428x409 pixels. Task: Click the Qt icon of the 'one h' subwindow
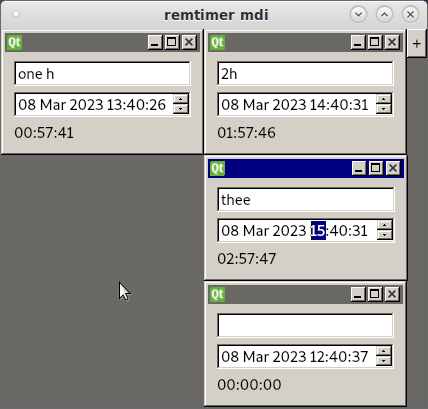click(x=14, y=42)
